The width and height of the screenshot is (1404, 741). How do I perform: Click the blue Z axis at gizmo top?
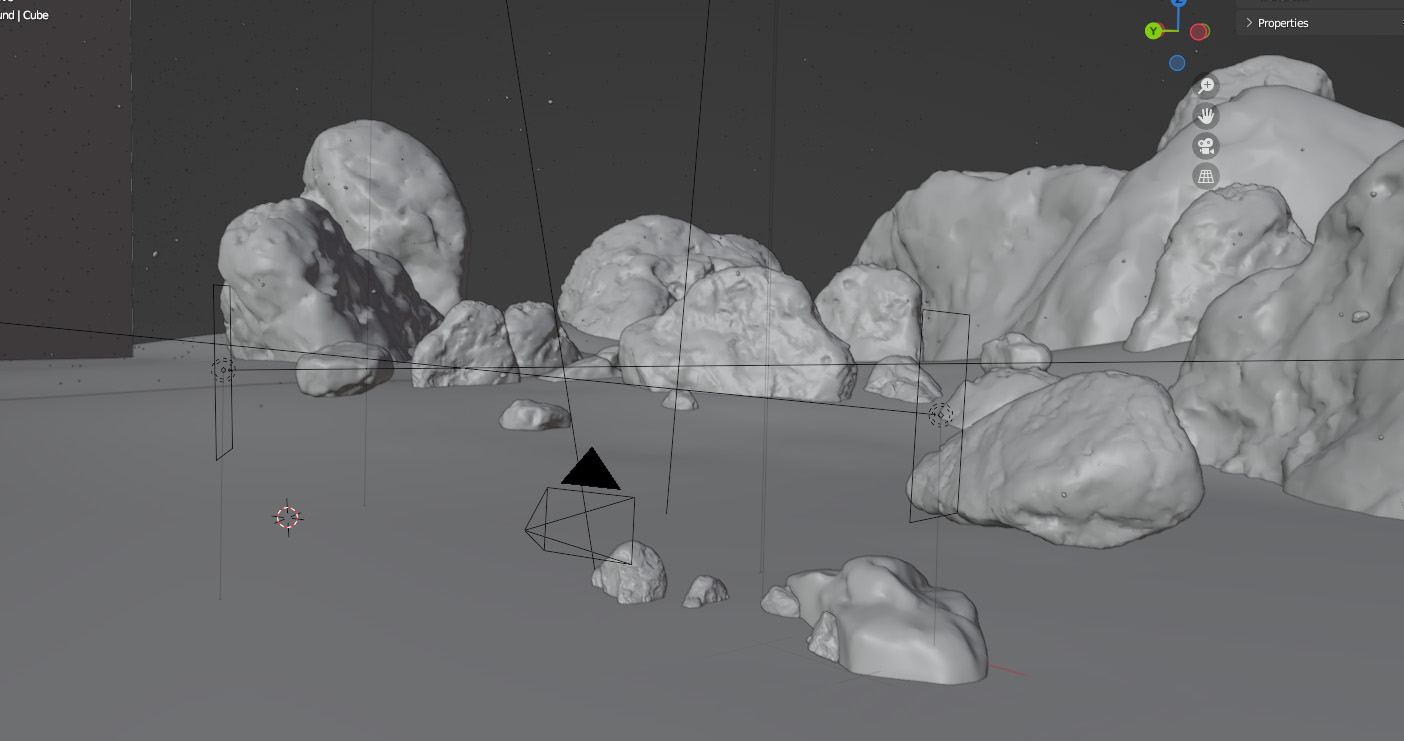coord(1179,3)
